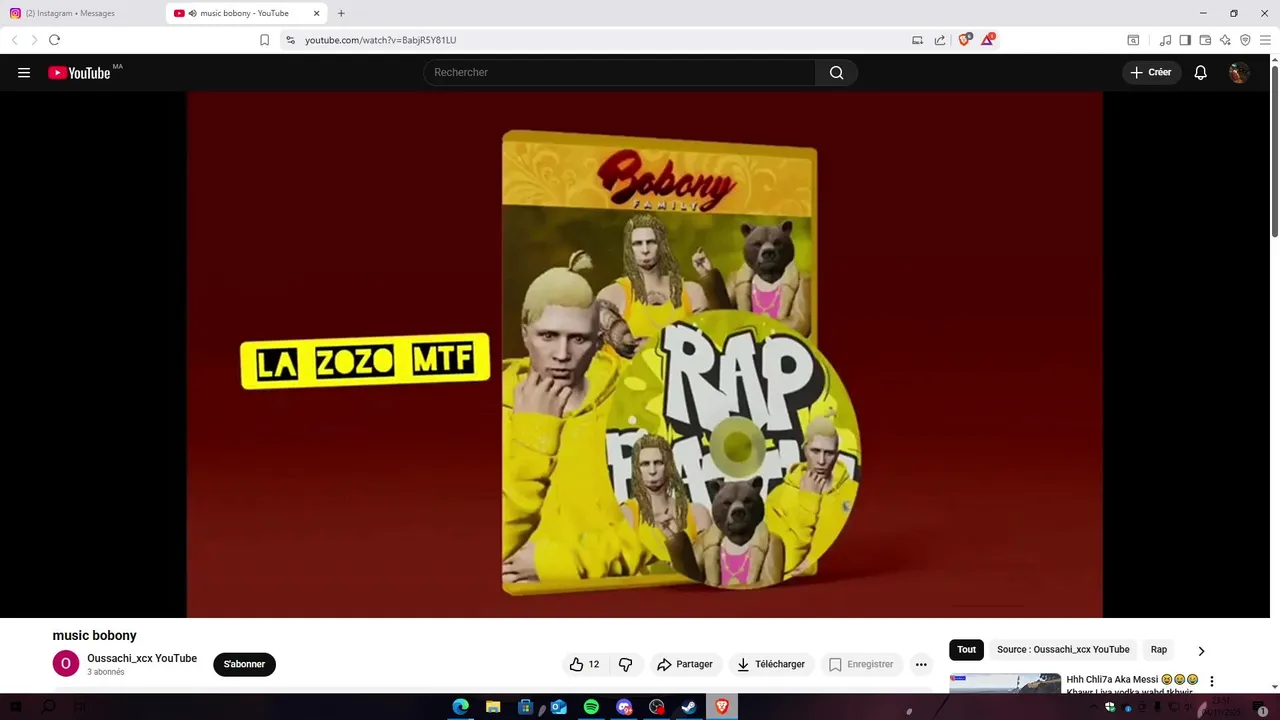Open the Brave playlist music note icon
Viewport: 1280px width, 720px height.
tap(1165, 40)
